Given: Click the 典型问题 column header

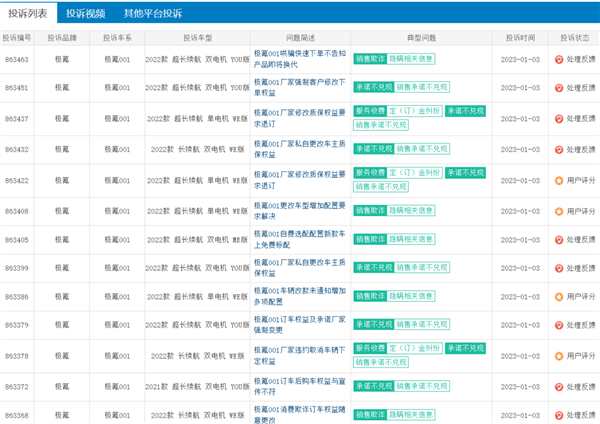Looking at the screenshot, I should point(421,38).
